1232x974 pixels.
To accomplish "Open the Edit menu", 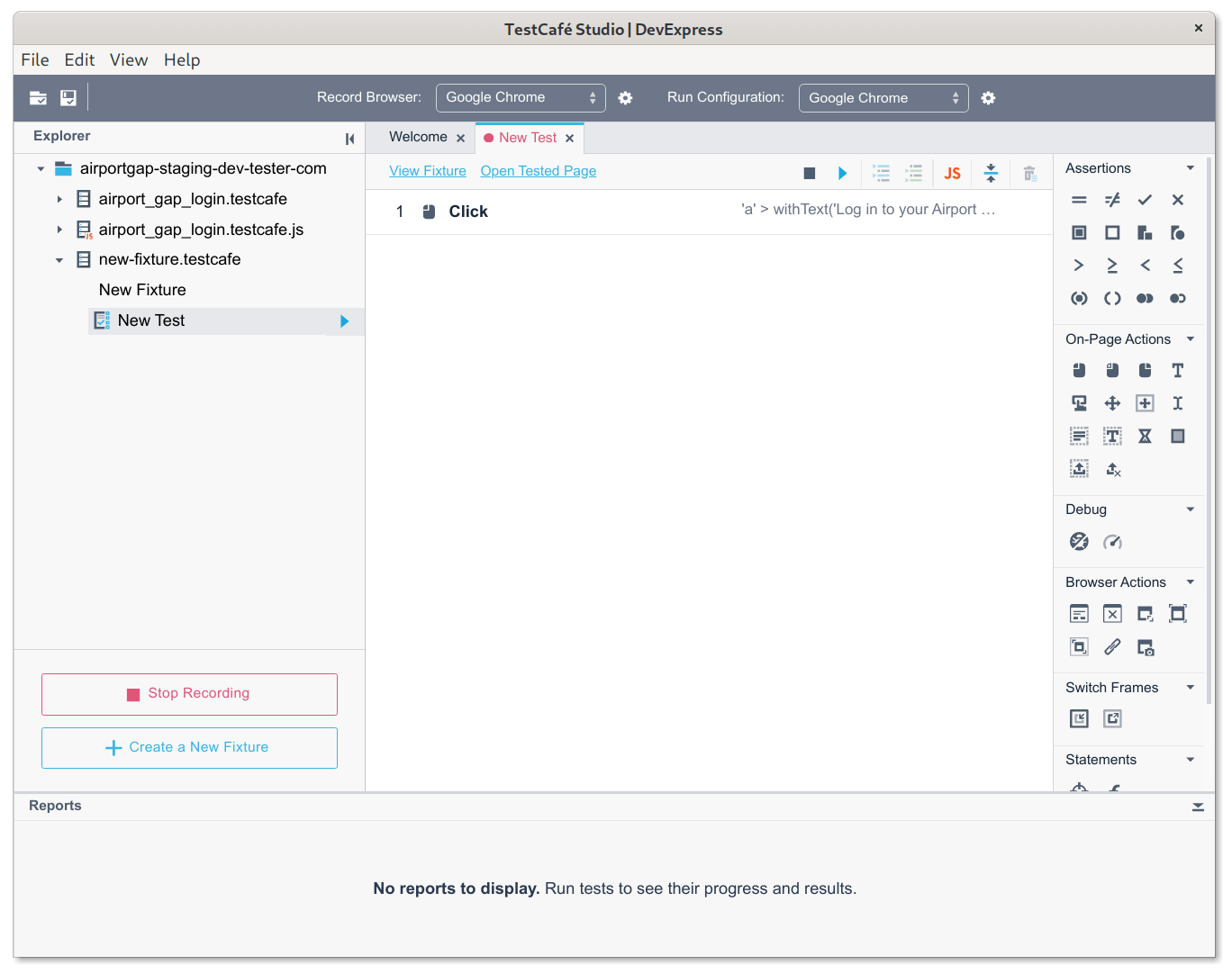I will click(x=79, y=60).
